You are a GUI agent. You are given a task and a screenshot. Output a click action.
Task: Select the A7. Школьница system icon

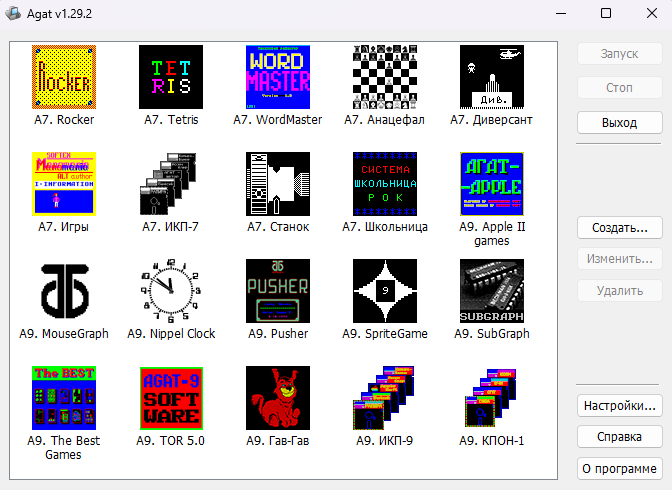pyautogui.click(x=385, y=184)
